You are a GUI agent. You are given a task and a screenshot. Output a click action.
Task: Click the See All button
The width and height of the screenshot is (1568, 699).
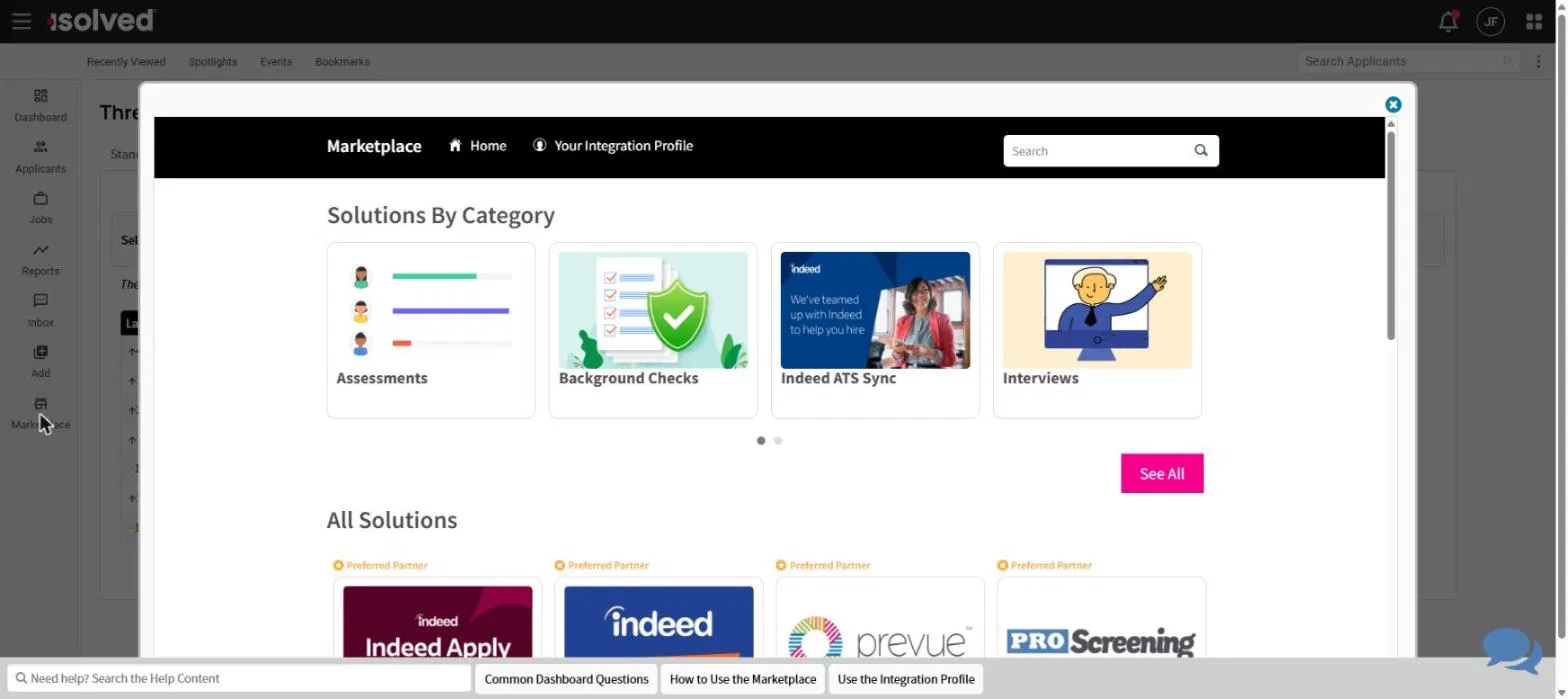(1162, 473)
